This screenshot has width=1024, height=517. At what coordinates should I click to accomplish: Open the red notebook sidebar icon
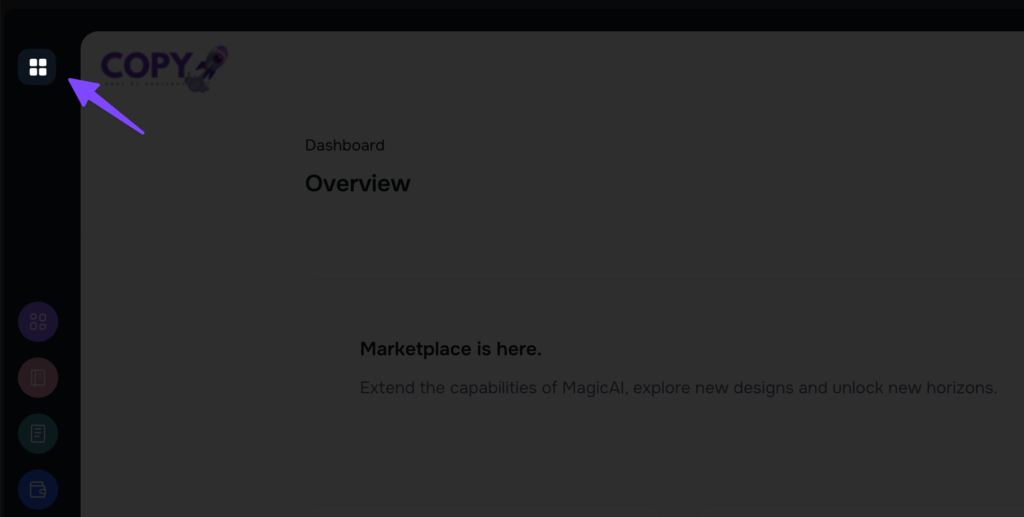click(x=38, y=378)
